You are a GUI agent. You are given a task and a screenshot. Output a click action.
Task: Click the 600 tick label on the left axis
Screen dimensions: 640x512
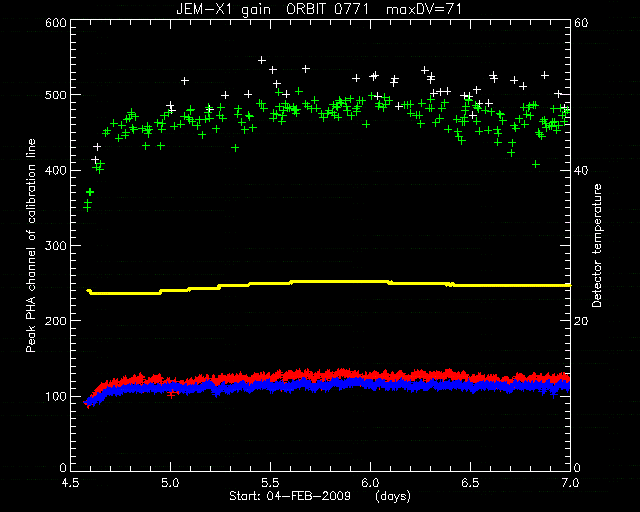click(56, 23)
